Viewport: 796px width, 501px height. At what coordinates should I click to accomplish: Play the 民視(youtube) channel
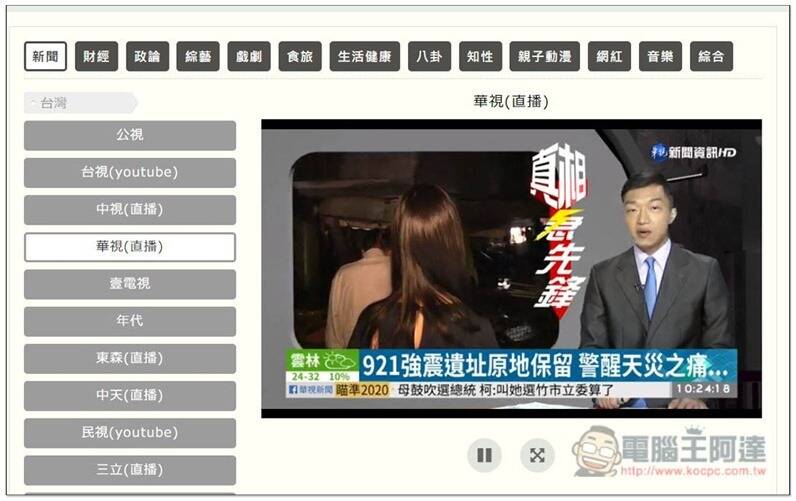130,433
